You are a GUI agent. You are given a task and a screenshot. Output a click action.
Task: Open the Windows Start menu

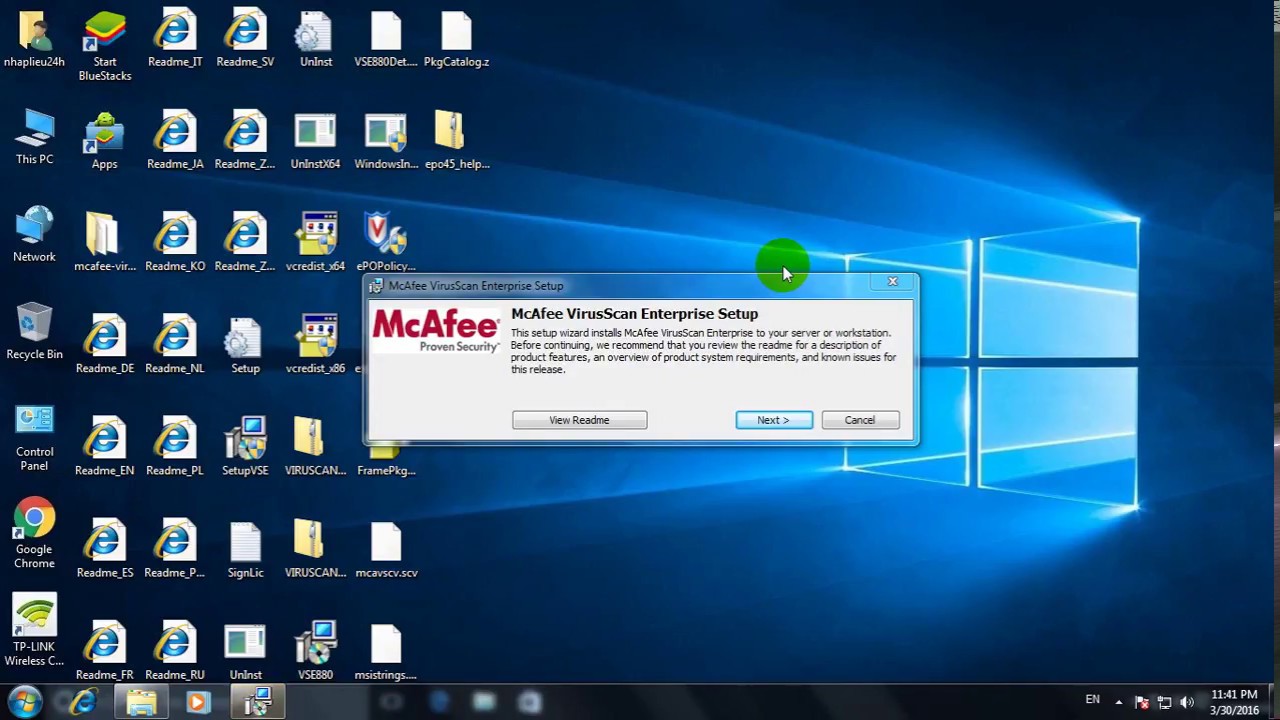tap(25, 702)
